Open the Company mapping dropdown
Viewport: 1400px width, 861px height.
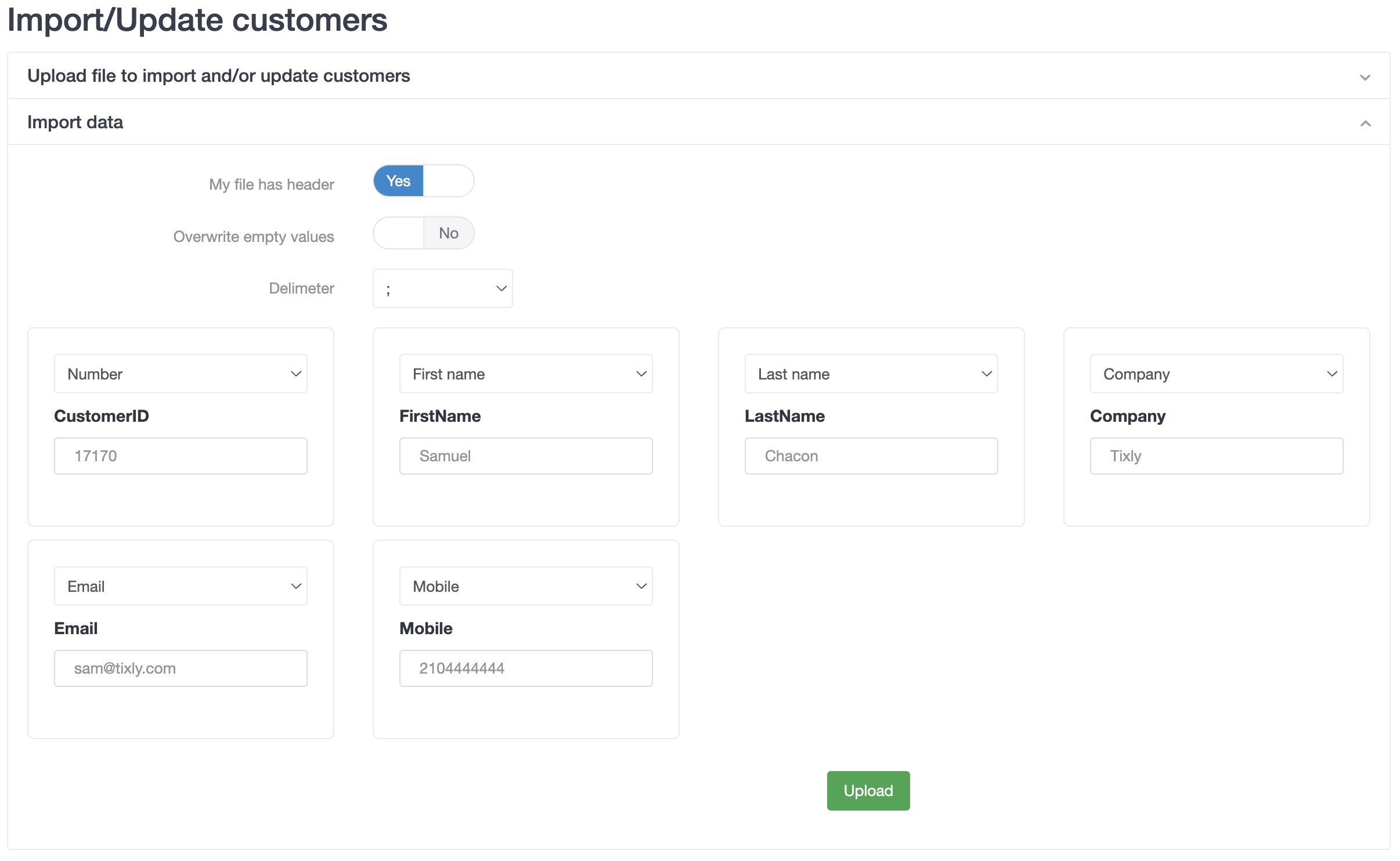pos(1216,374)
